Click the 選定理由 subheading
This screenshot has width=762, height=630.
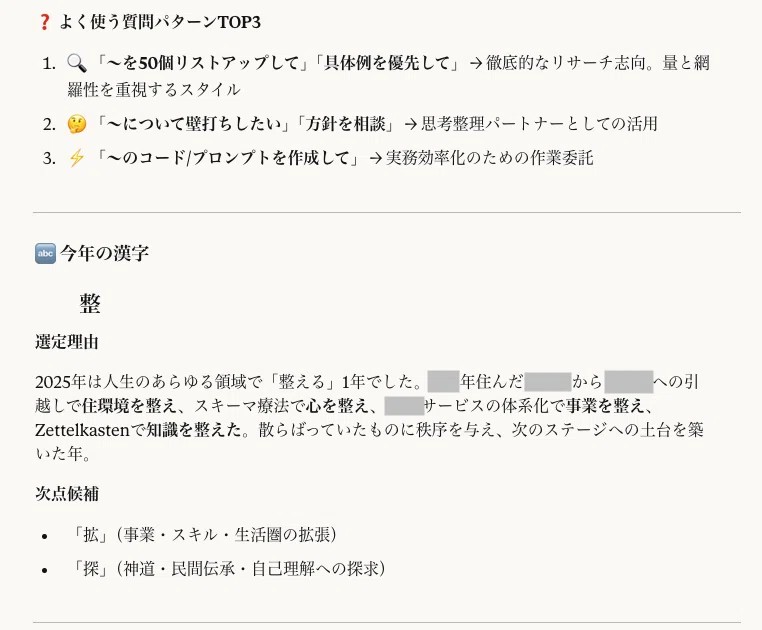(x=67, y=342)
